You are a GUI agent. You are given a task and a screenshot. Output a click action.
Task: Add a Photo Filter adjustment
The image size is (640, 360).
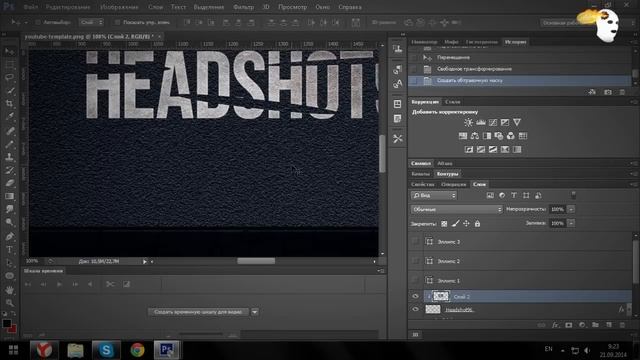498,136
